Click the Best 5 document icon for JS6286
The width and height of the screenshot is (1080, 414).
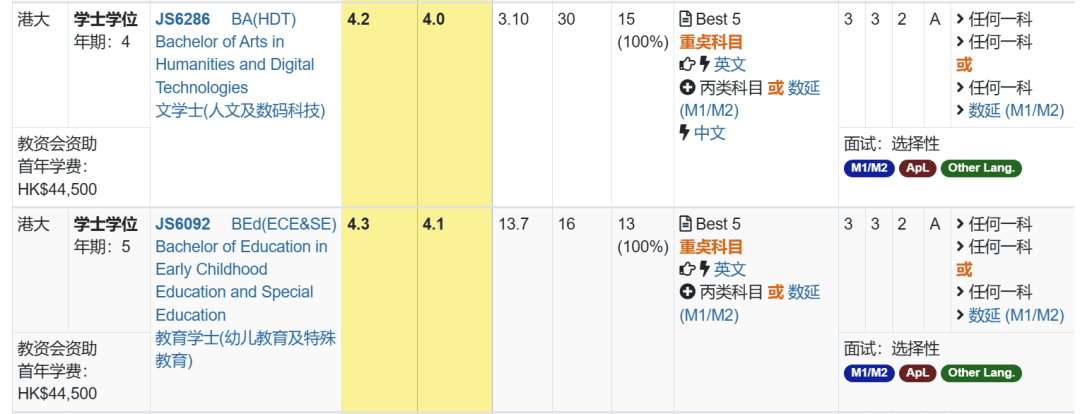click(x=685, y=19)
